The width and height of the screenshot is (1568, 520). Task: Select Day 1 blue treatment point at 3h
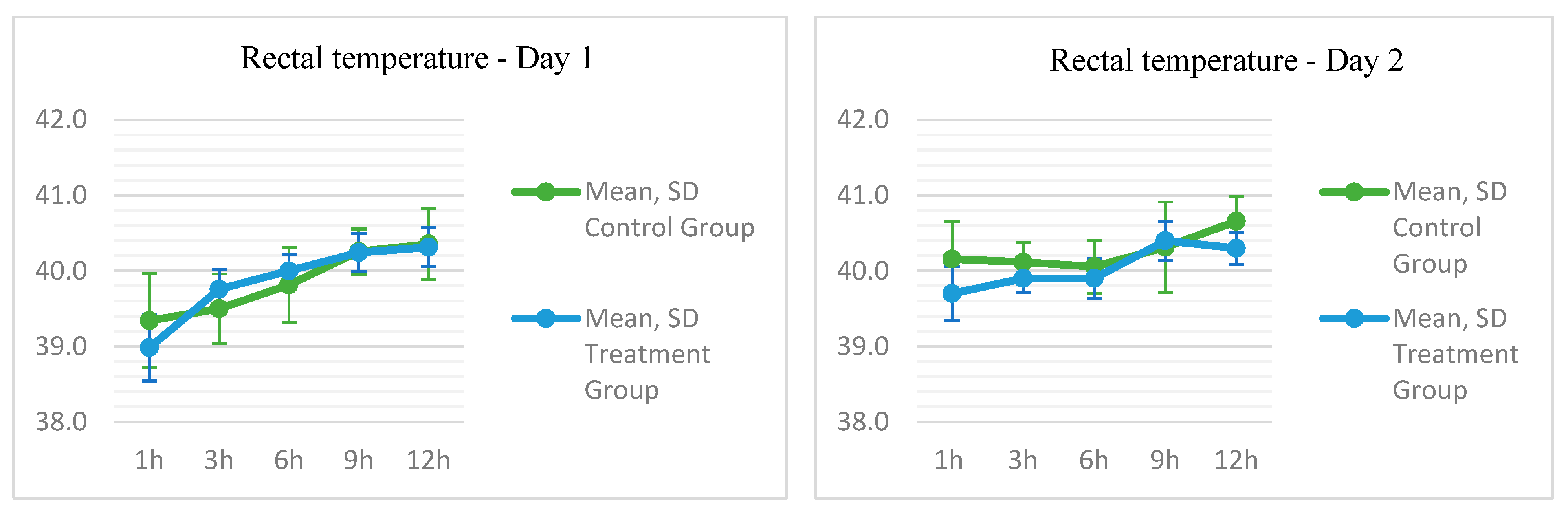point(219,289)
